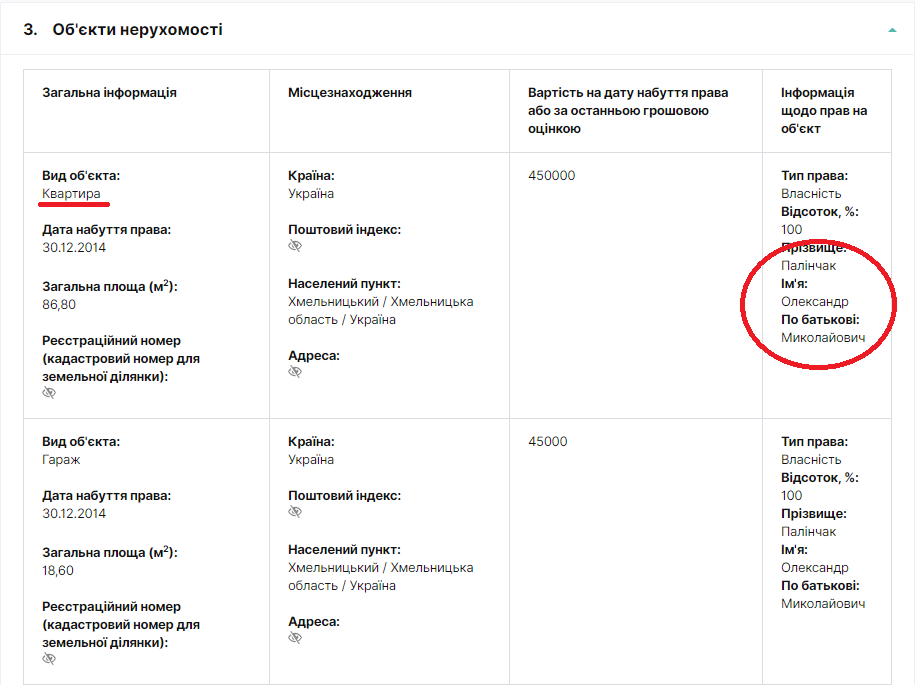Click the Загальна інформація column header
Viewport: 915px width, 685px height.
point(109,93)
